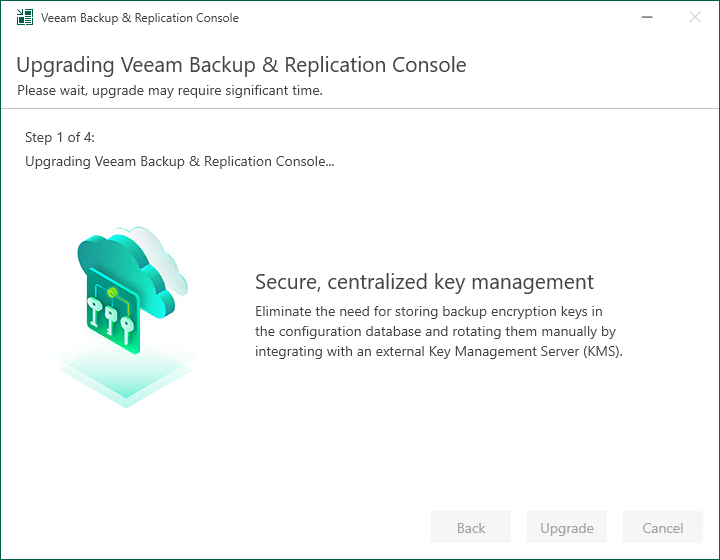Click the Upgrade button
720x560 pixels.
(x=567, y=527)
